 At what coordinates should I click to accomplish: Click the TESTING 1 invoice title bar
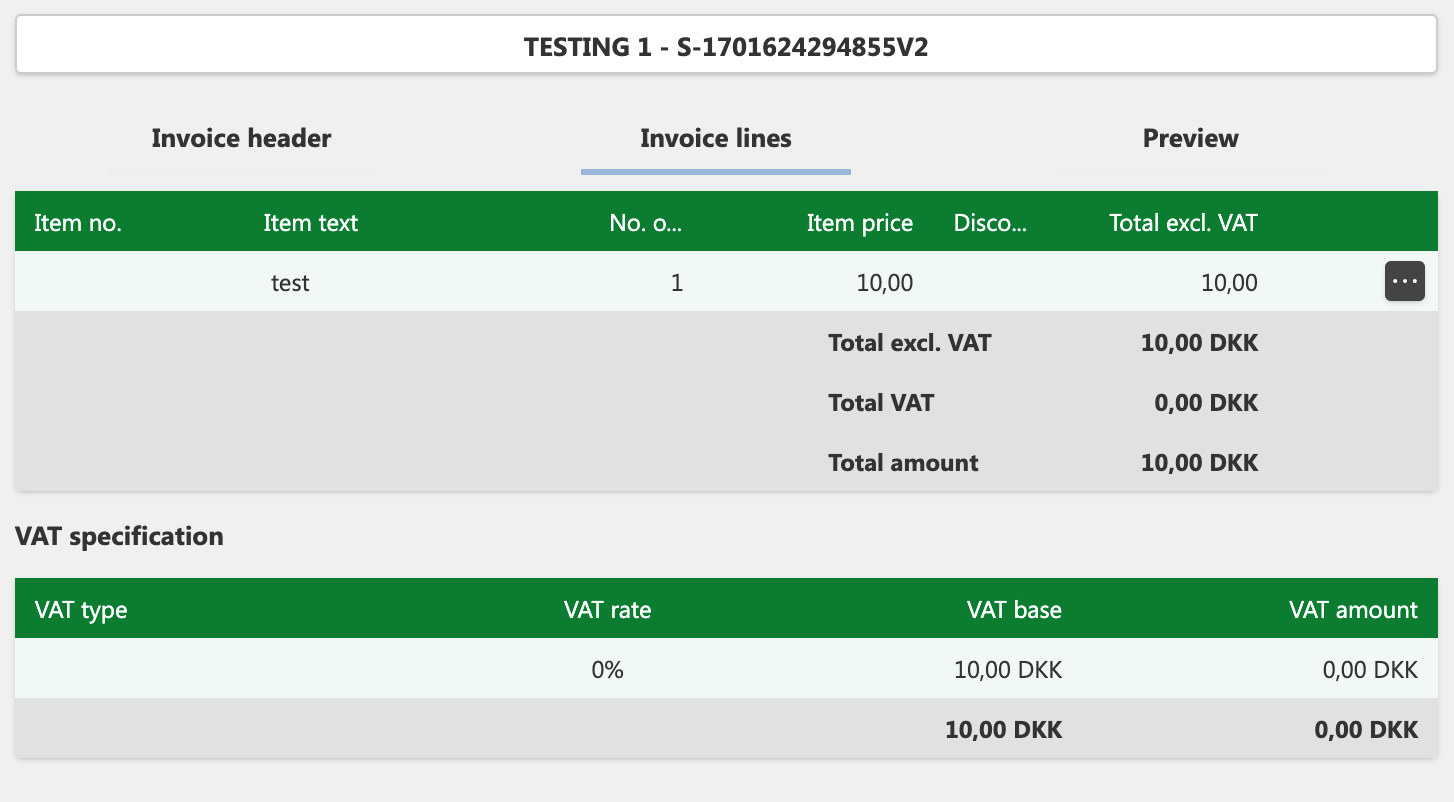pos(727,45)
